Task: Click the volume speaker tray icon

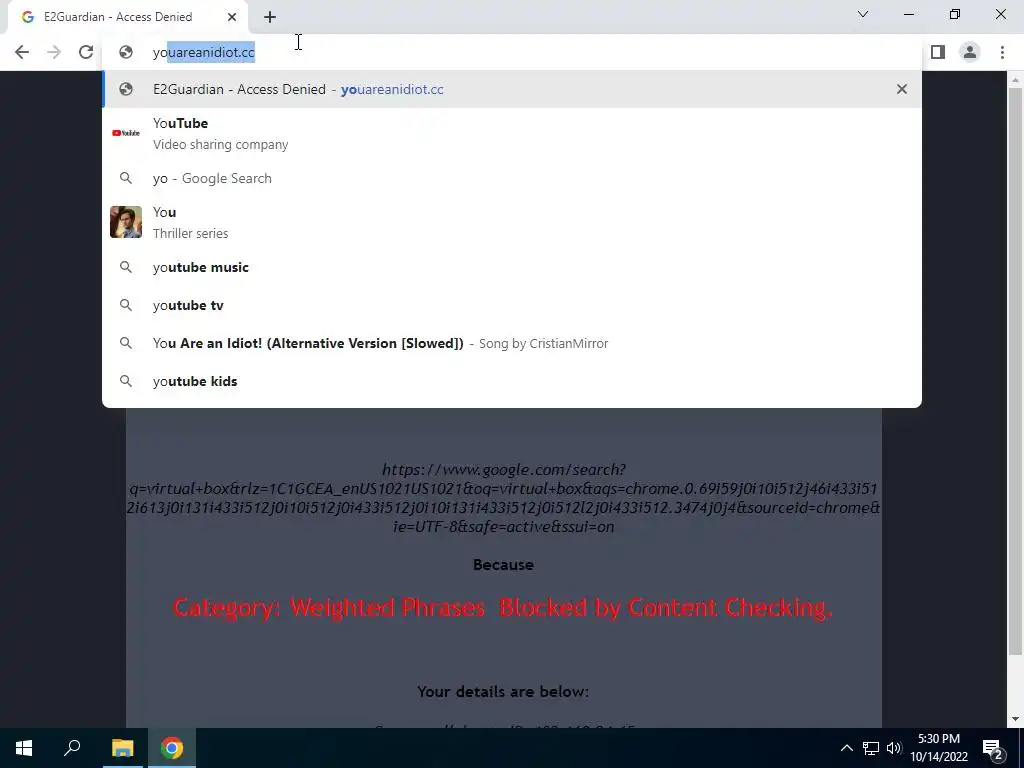Action: pyautogui.click(x=894, y=748)
